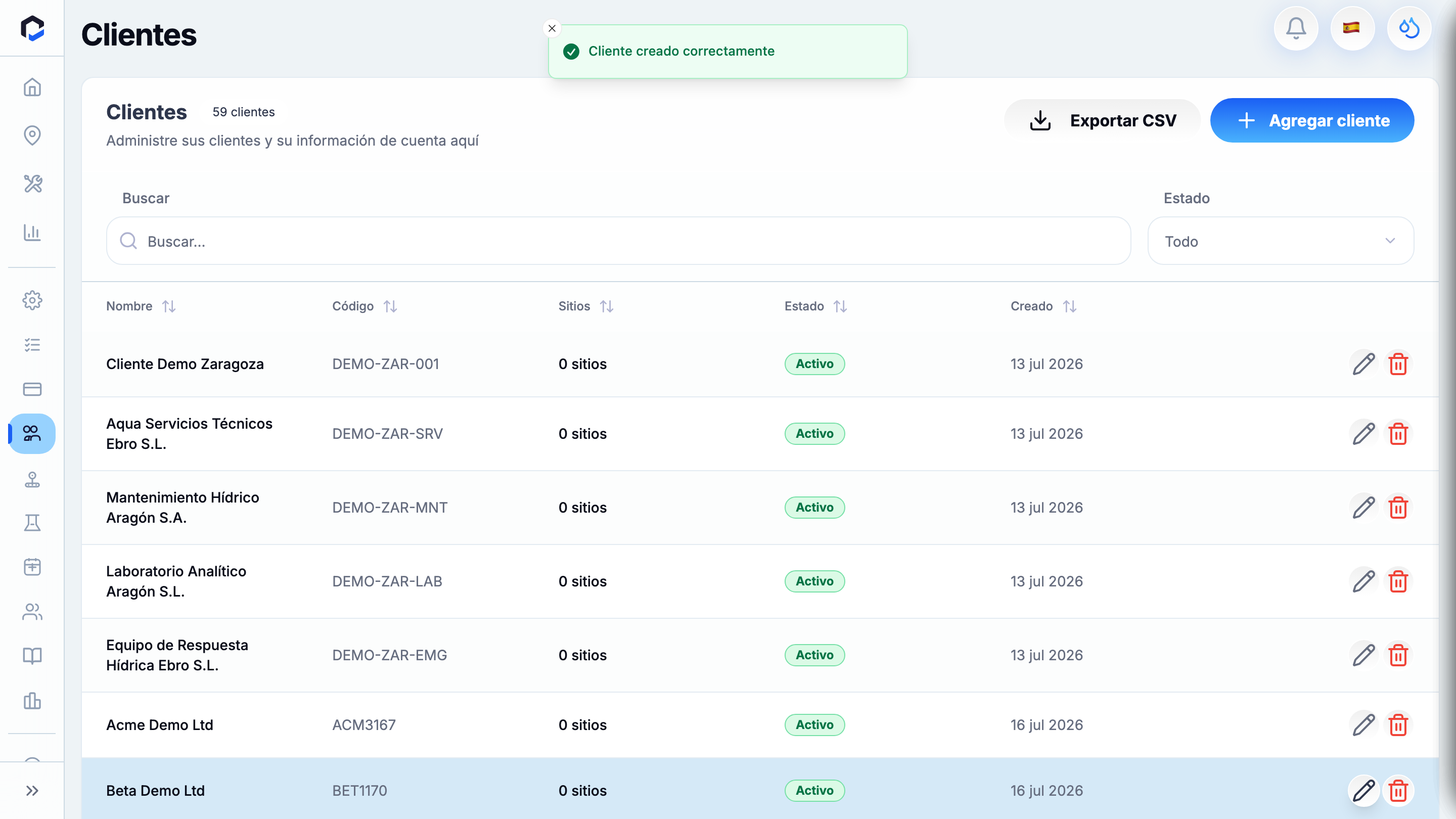Open the buildings sidebar icon
1456x819 pixels.
[x=32, y=700]
